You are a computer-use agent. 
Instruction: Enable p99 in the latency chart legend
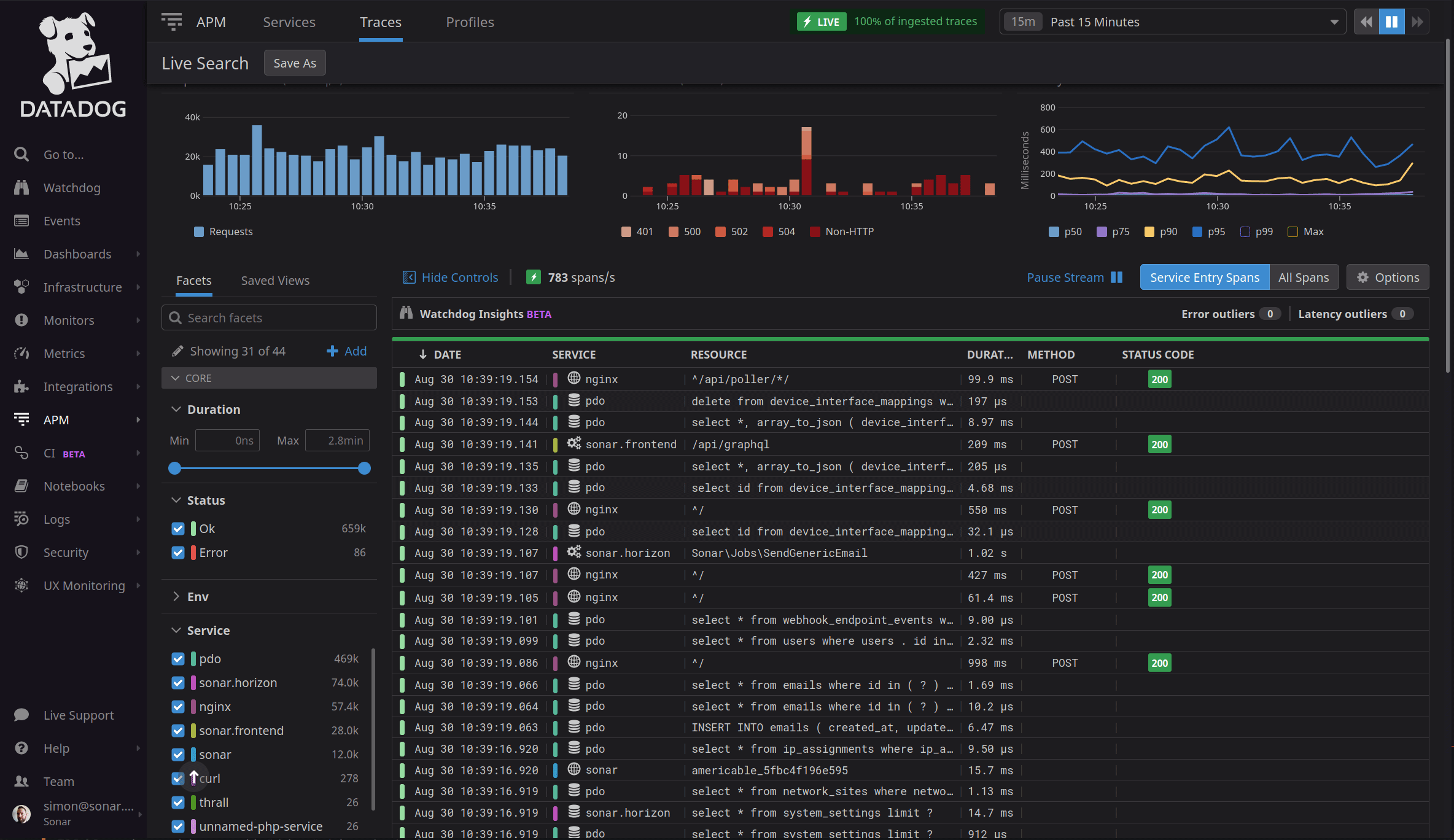coord(1245,231)
